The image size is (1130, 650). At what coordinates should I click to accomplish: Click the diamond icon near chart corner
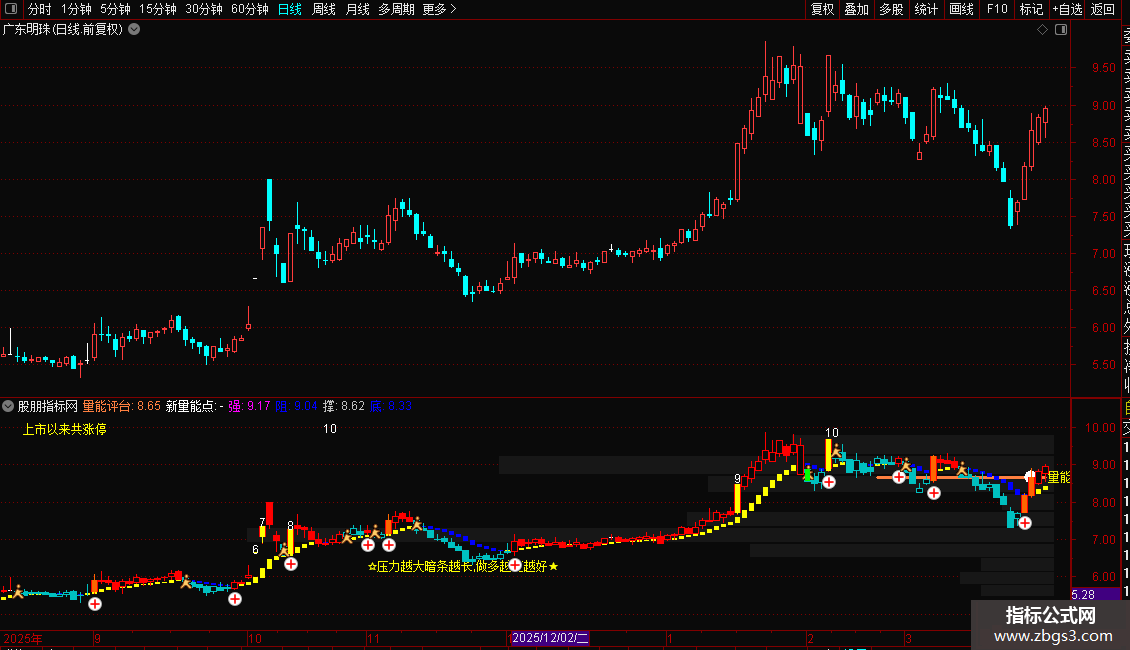tap(1042, 30)
